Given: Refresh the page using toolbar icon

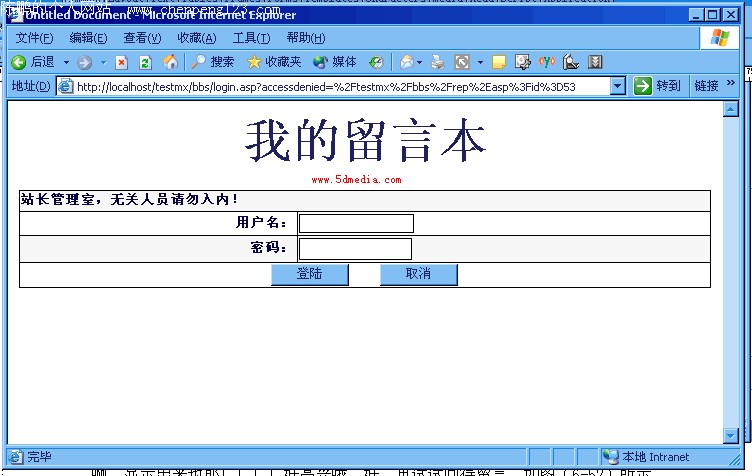Looking at the screenshot, I should pos(146,62).
